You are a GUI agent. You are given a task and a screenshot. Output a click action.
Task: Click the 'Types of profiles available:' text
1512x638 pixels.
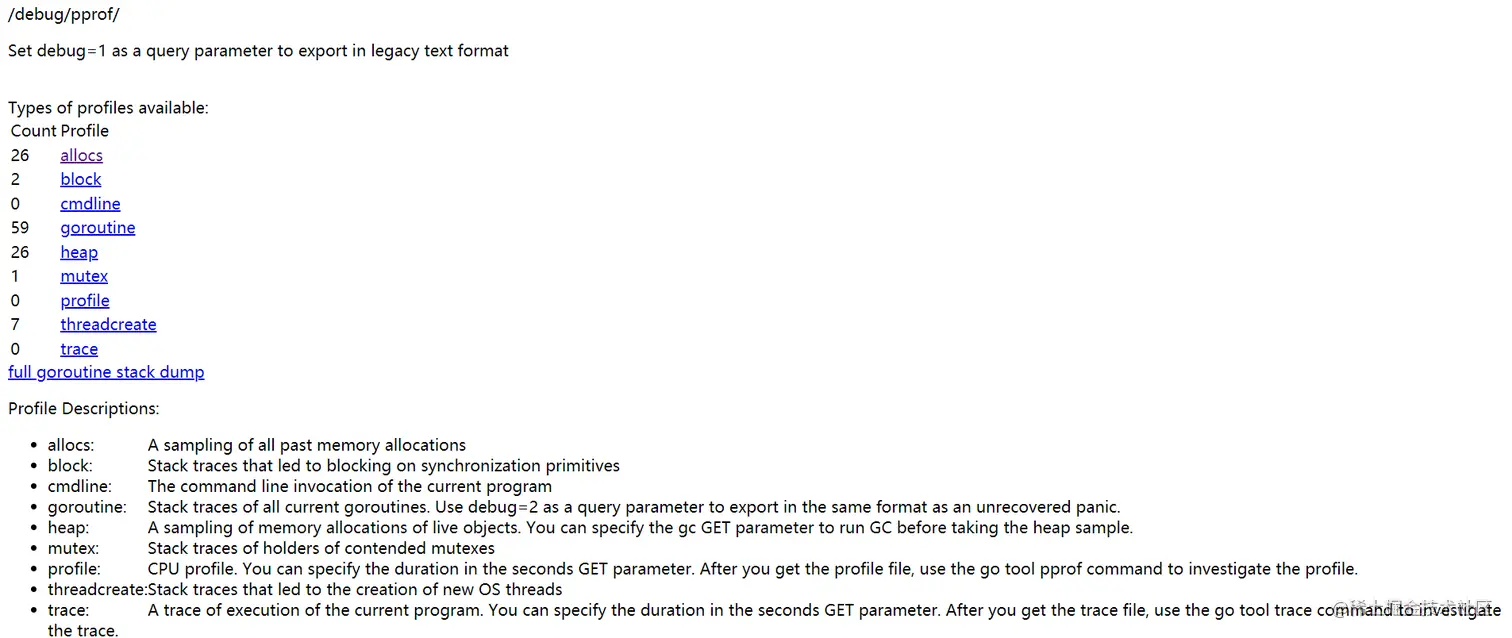tap(108, 108)
